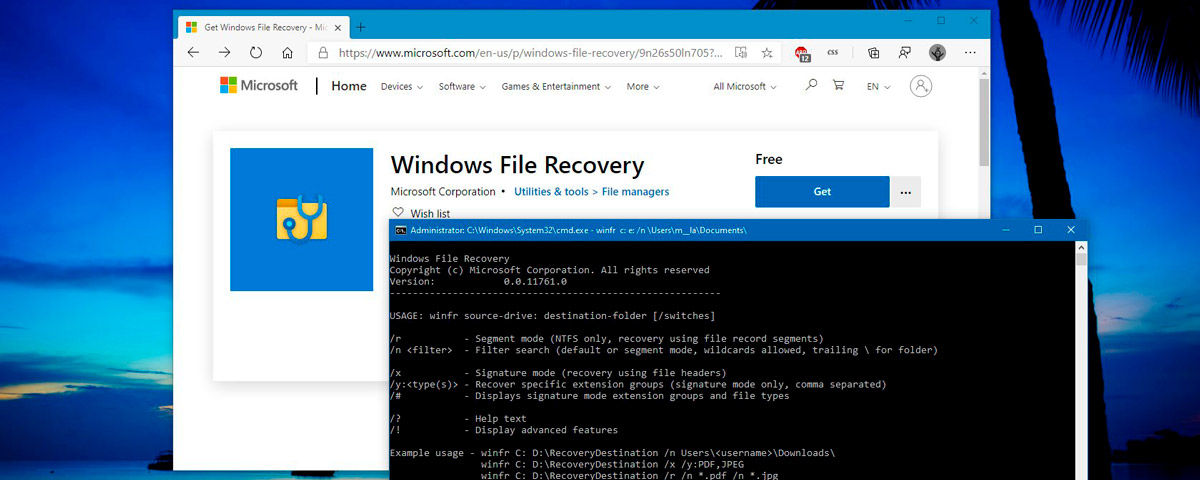1200x480 pixels.
Task: Expand the More menu
Action: [643, 87]
